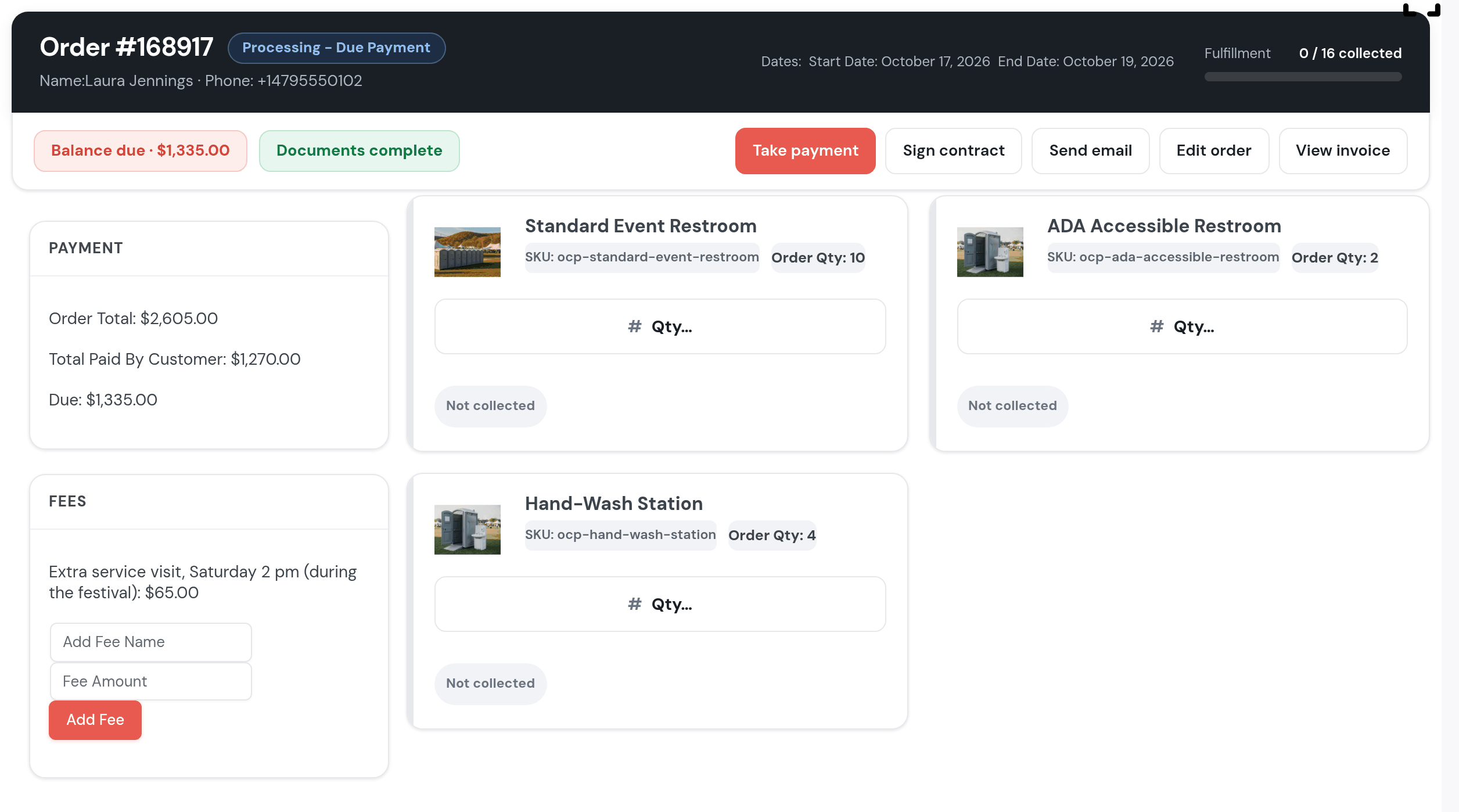The height and width of the screenshot is (812, 1459).
Task: Click SKU ocp-standard-event-restroom label
Action: 642,257
